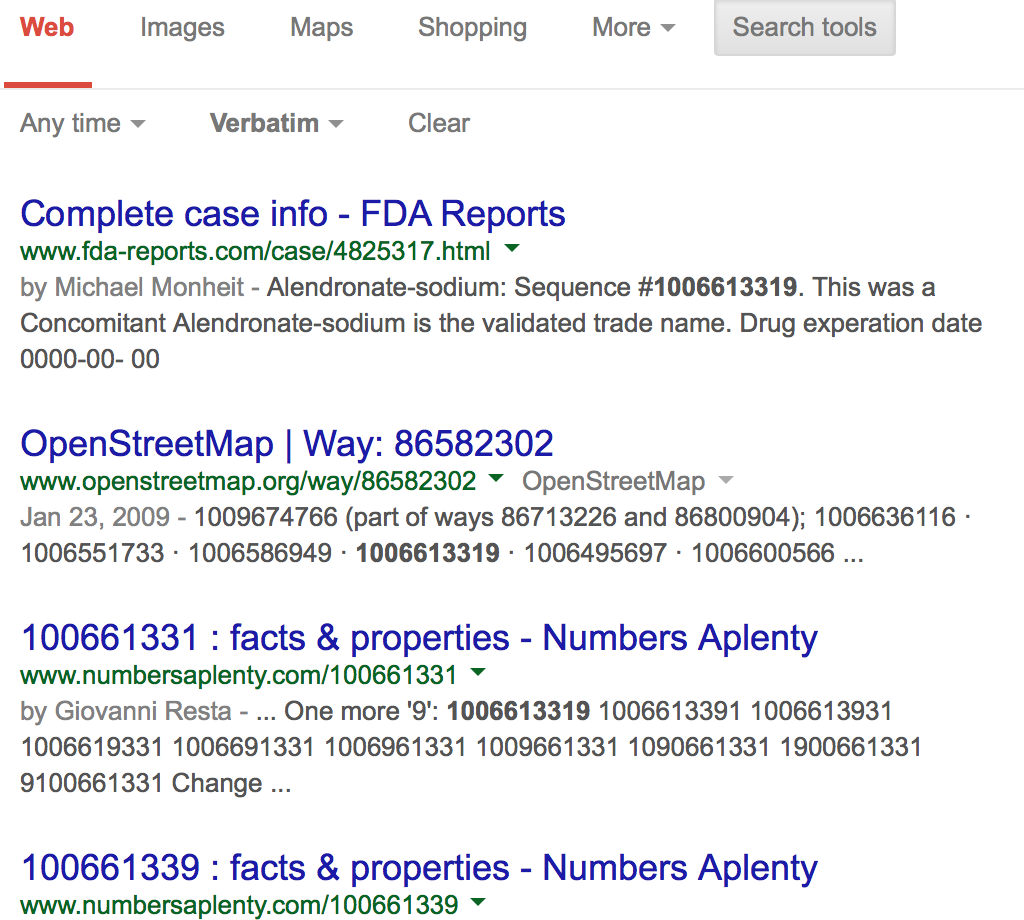
Task: Open Complete case info FDA Reports result
Action: pyautogui.click(x=293, y=214)
